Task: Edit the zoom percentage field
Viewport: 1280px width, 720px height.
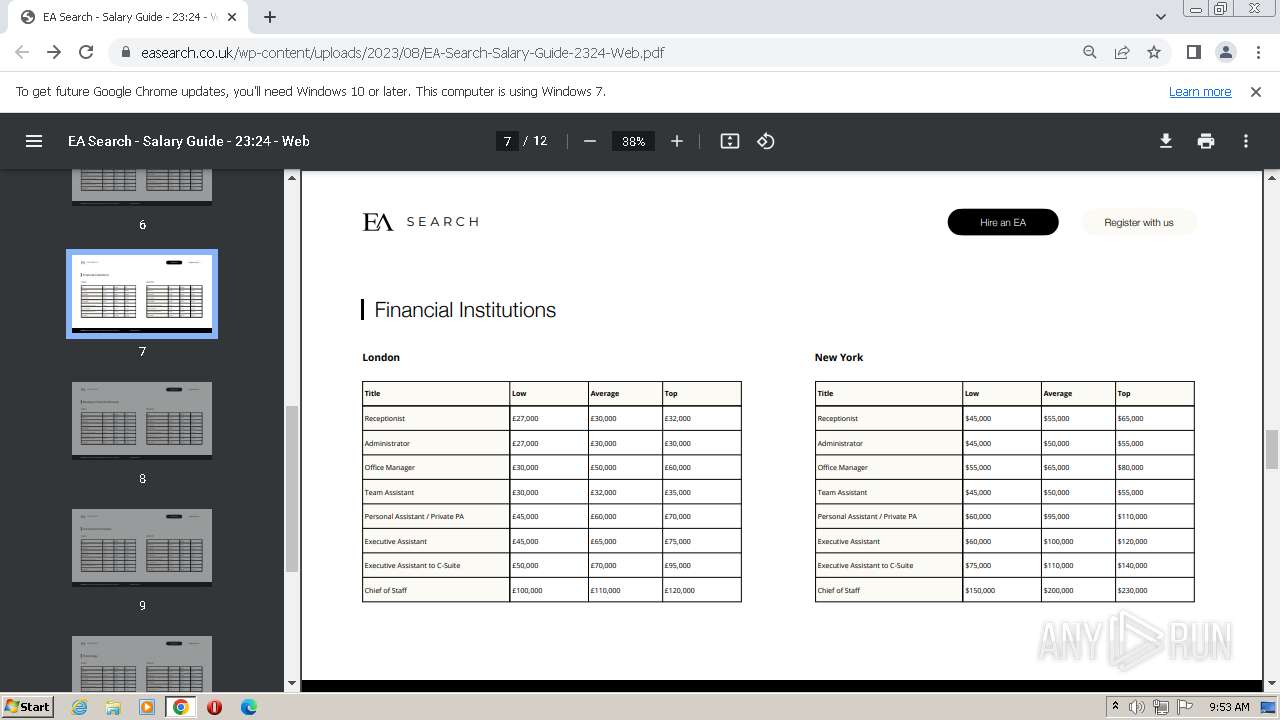Action: 634,141
